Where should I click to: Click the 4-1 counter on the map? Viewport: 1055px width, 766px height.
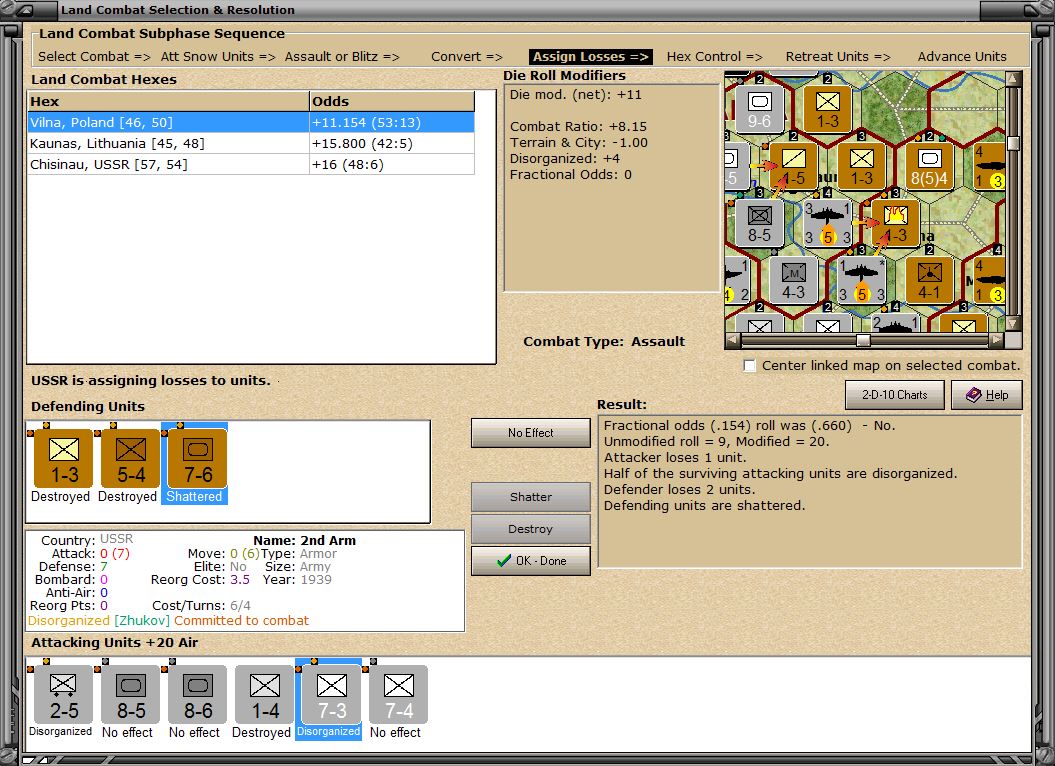click(x=929, y=280)
